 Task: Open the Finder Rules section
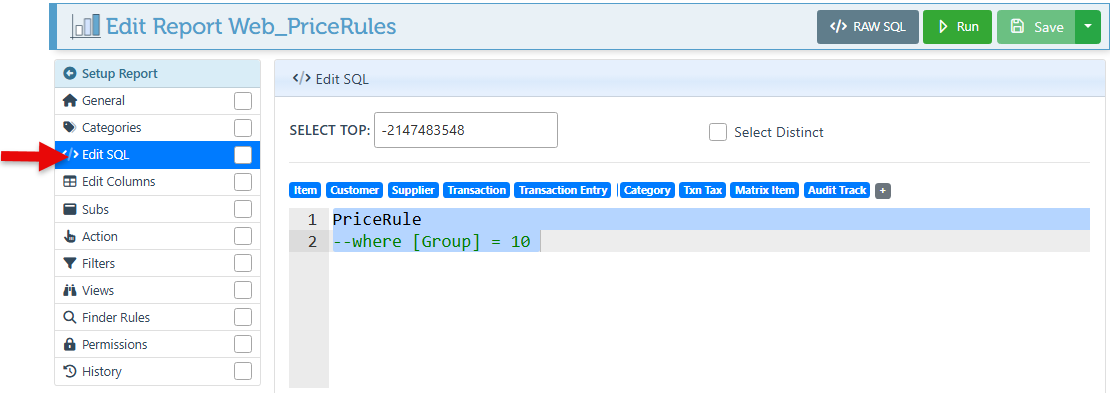(157, 317)
